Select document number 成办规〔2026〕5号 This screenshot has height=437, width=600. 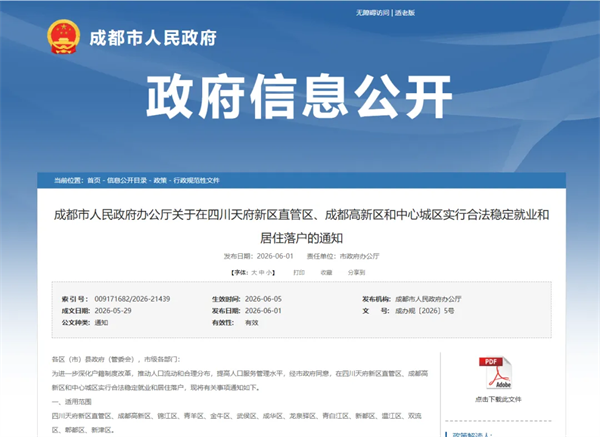click(425, 311)
